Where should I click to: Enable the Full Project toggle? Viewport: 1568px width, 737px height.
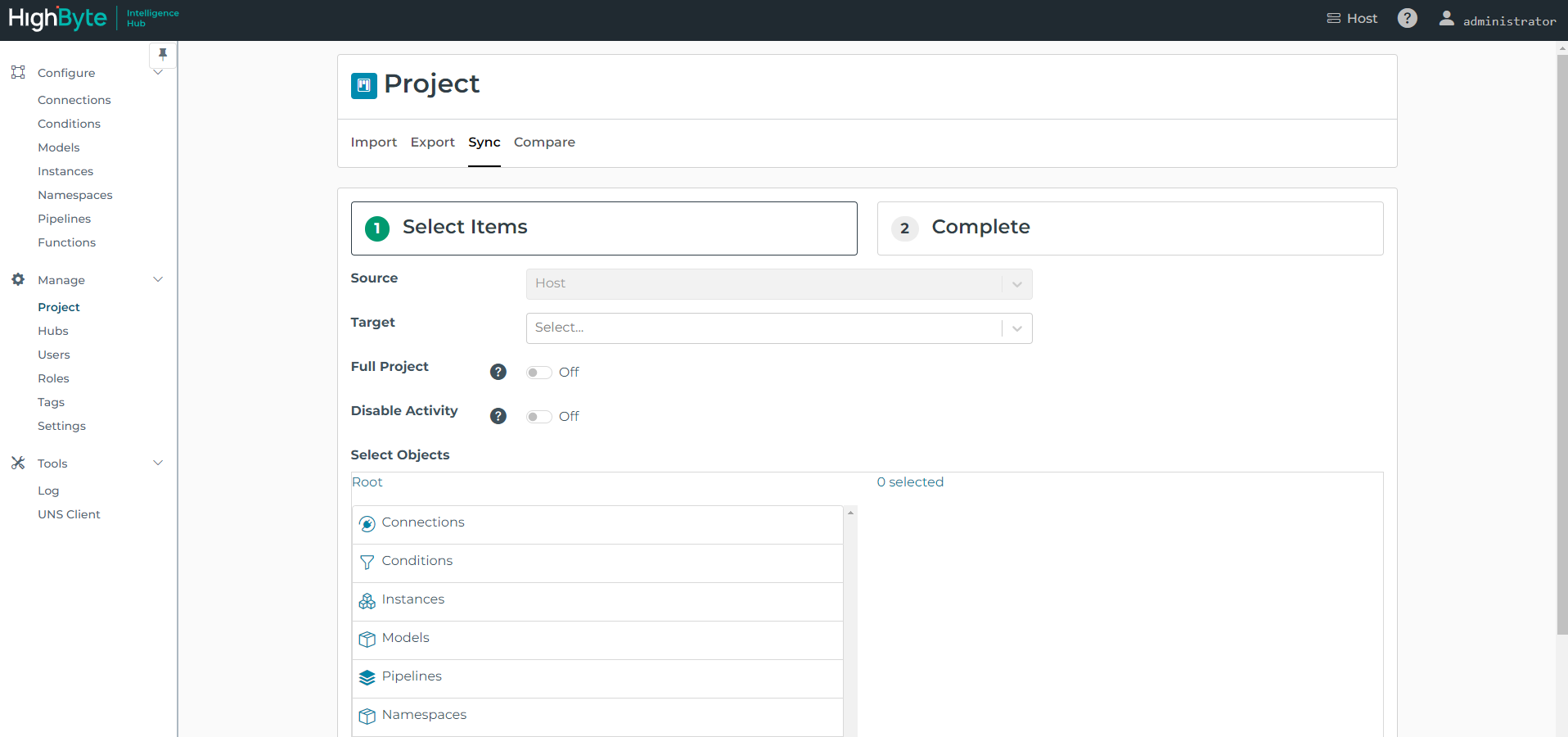tap(538, 373)
